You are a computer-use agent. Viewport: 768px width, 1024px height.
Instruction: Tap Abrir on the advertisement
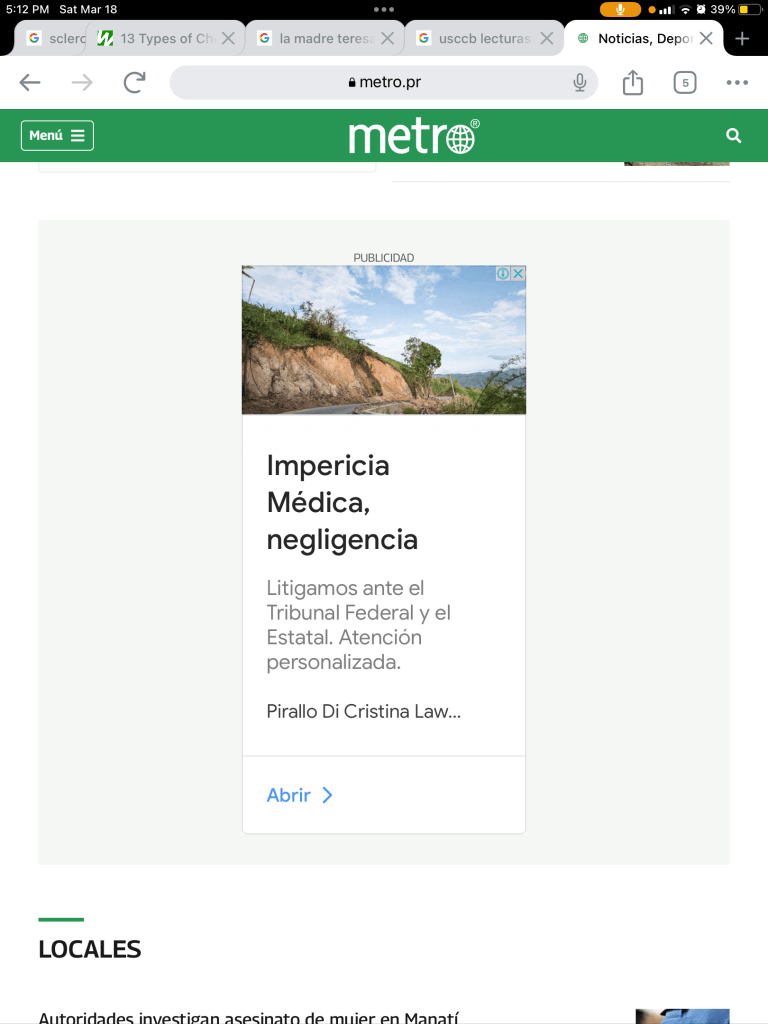(299, 795)
